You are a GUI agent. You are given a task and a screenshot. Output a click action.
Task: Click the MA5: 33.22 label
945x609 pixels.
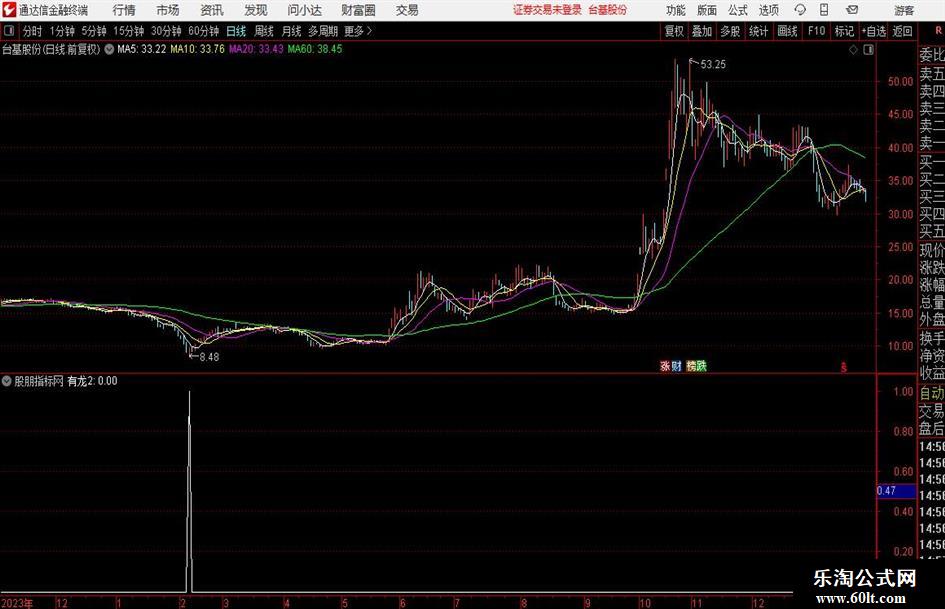coord(142,49)
